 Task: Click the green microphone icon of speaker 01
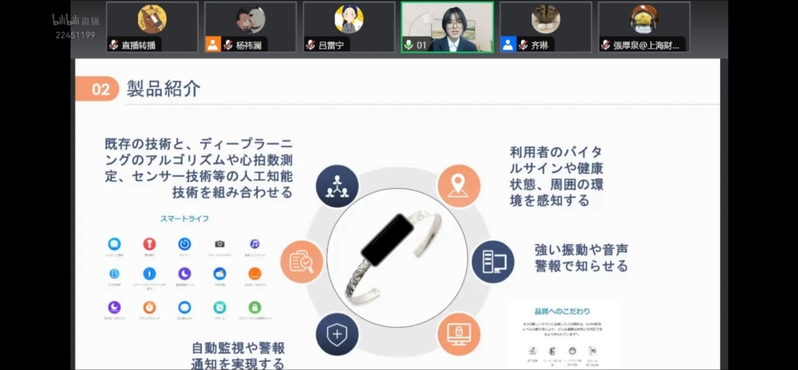(x=408, y=45)
